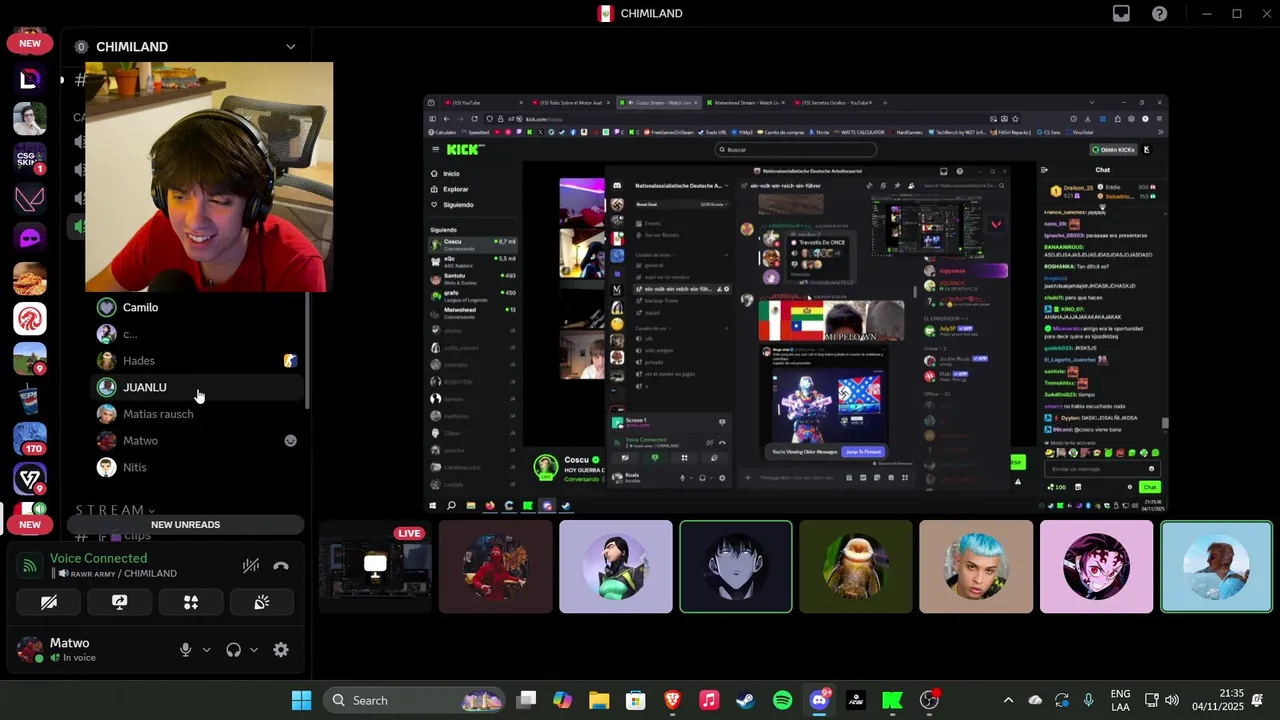
Task: Open the purple sunglasses mask server icon
Action: pyautogui.click(x=30, y=238)
